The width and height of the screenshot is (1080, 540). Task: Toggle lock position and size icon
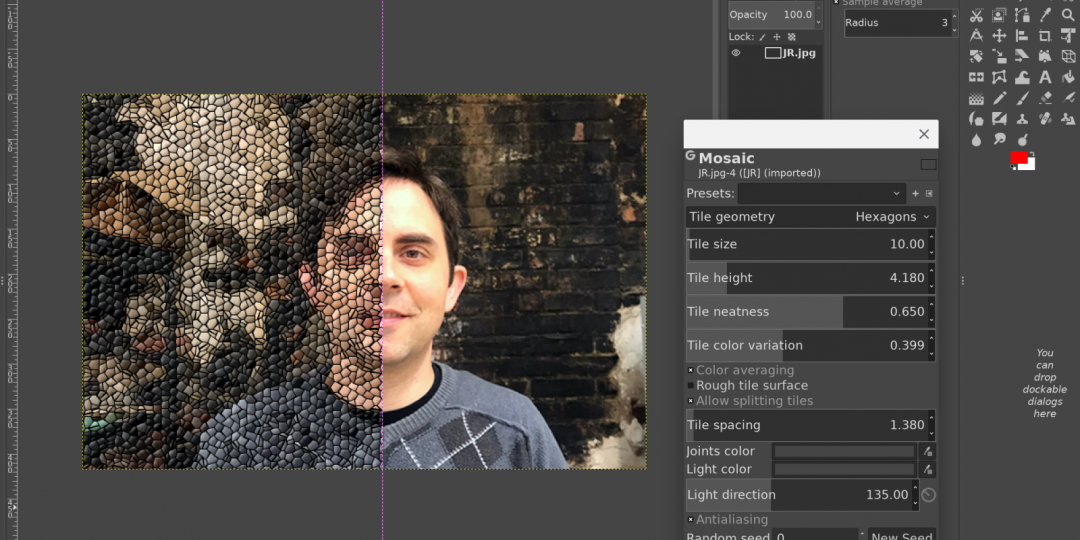[777, 37]
